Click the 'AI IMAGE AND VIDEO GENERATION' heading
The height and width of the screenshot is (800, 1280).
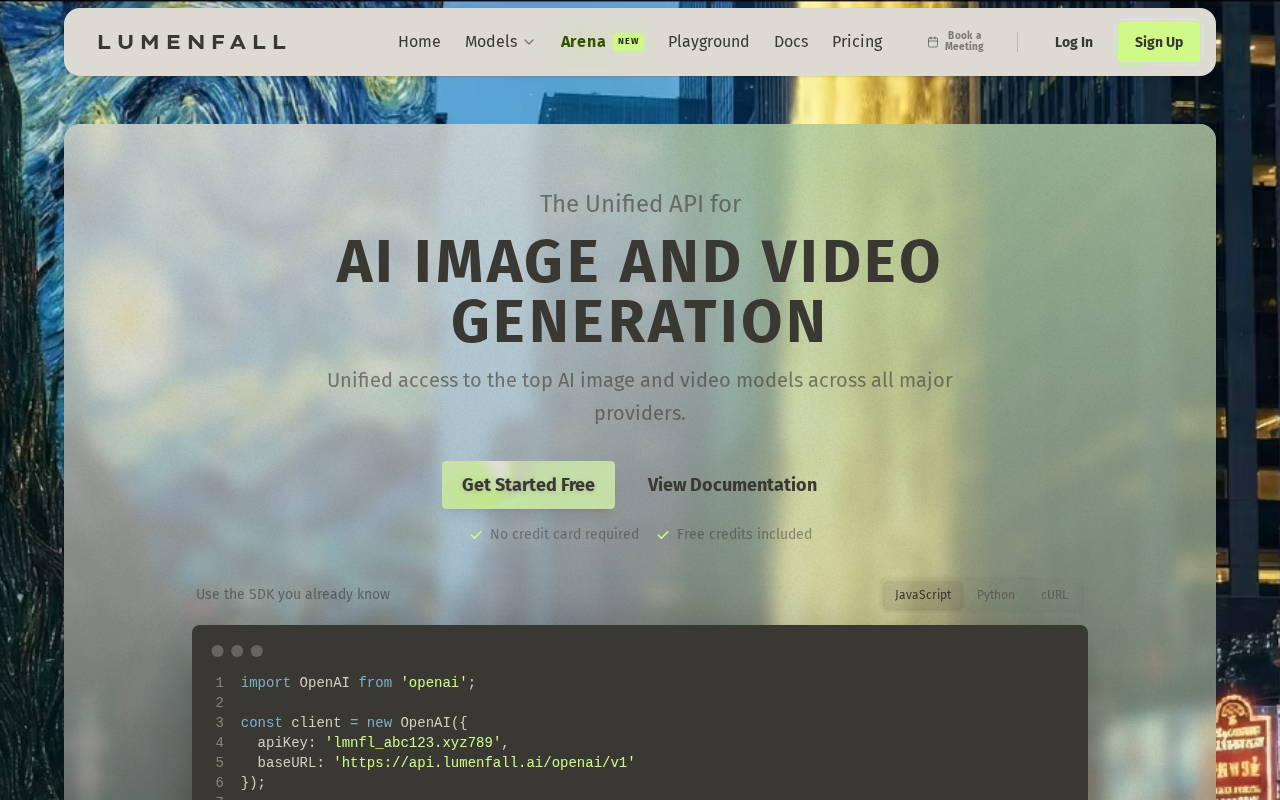(640, 291)
